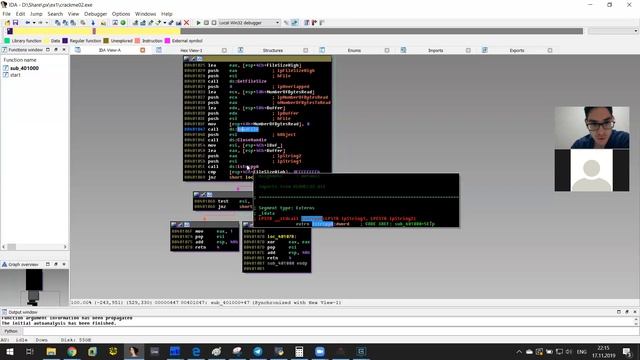
Task: Click the red X toolbar icon
Action: click(x=187, y=23)
